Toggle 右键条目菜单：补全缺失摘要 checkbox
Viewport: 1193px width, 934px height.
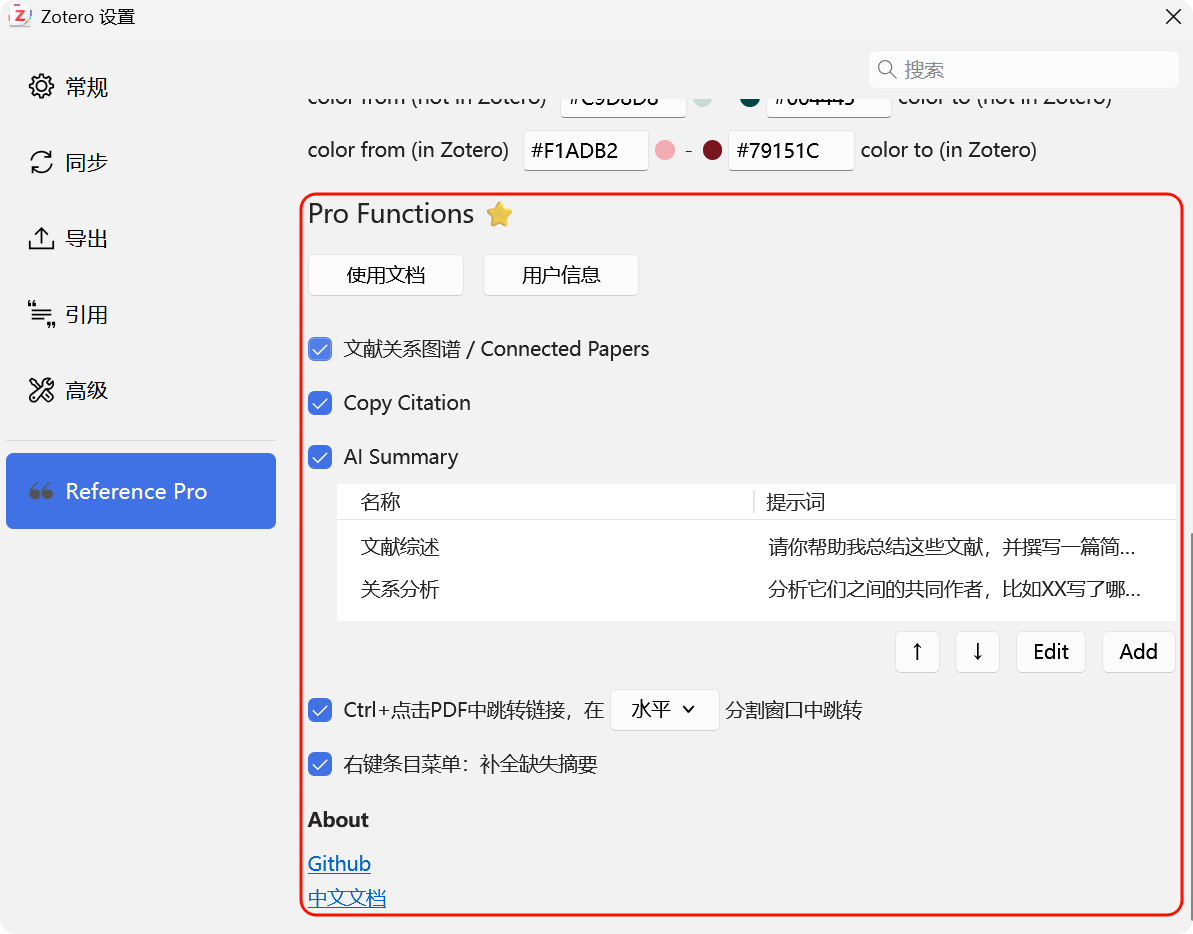(x=320, y=764)
